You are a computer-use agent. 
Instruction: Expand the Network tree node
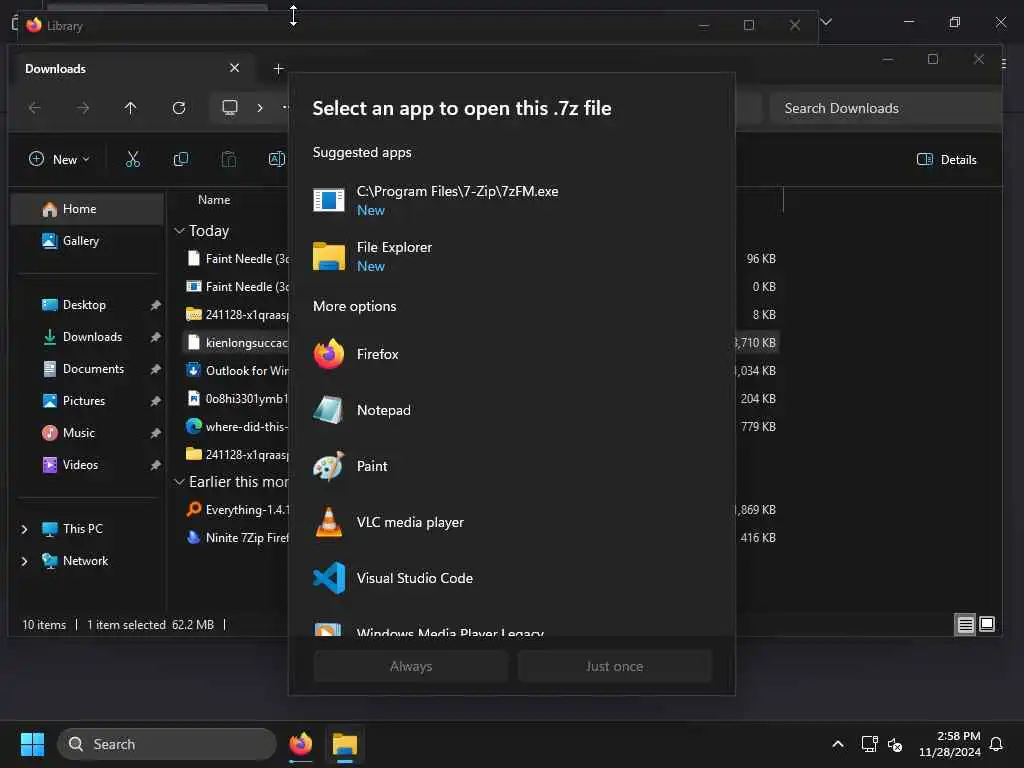pyautogui.click(x=25, y=561)
